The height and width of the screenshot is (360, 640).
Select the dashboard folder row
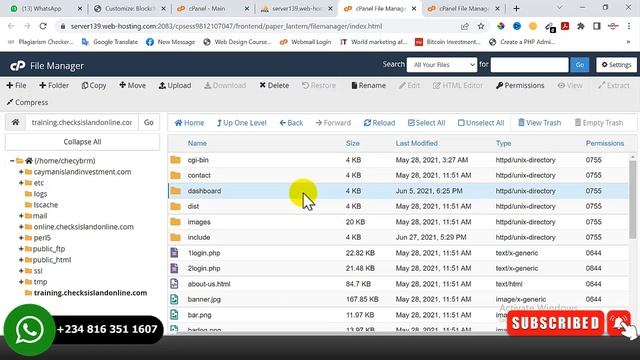pos(398,191)
